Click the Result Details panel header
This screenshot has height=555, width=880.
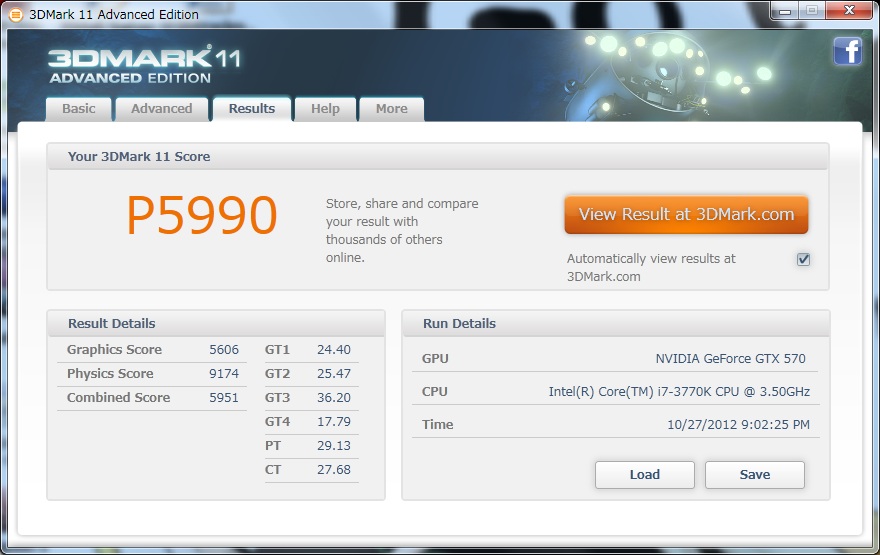(216, 324)
